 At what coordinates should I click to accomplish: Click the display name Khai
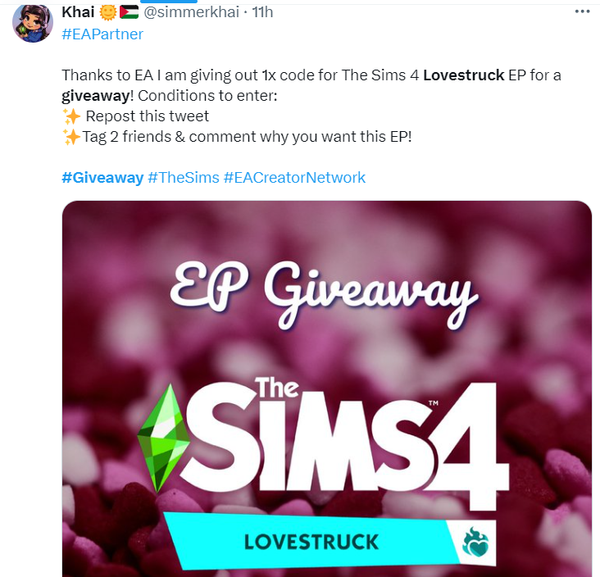[78, 12]
